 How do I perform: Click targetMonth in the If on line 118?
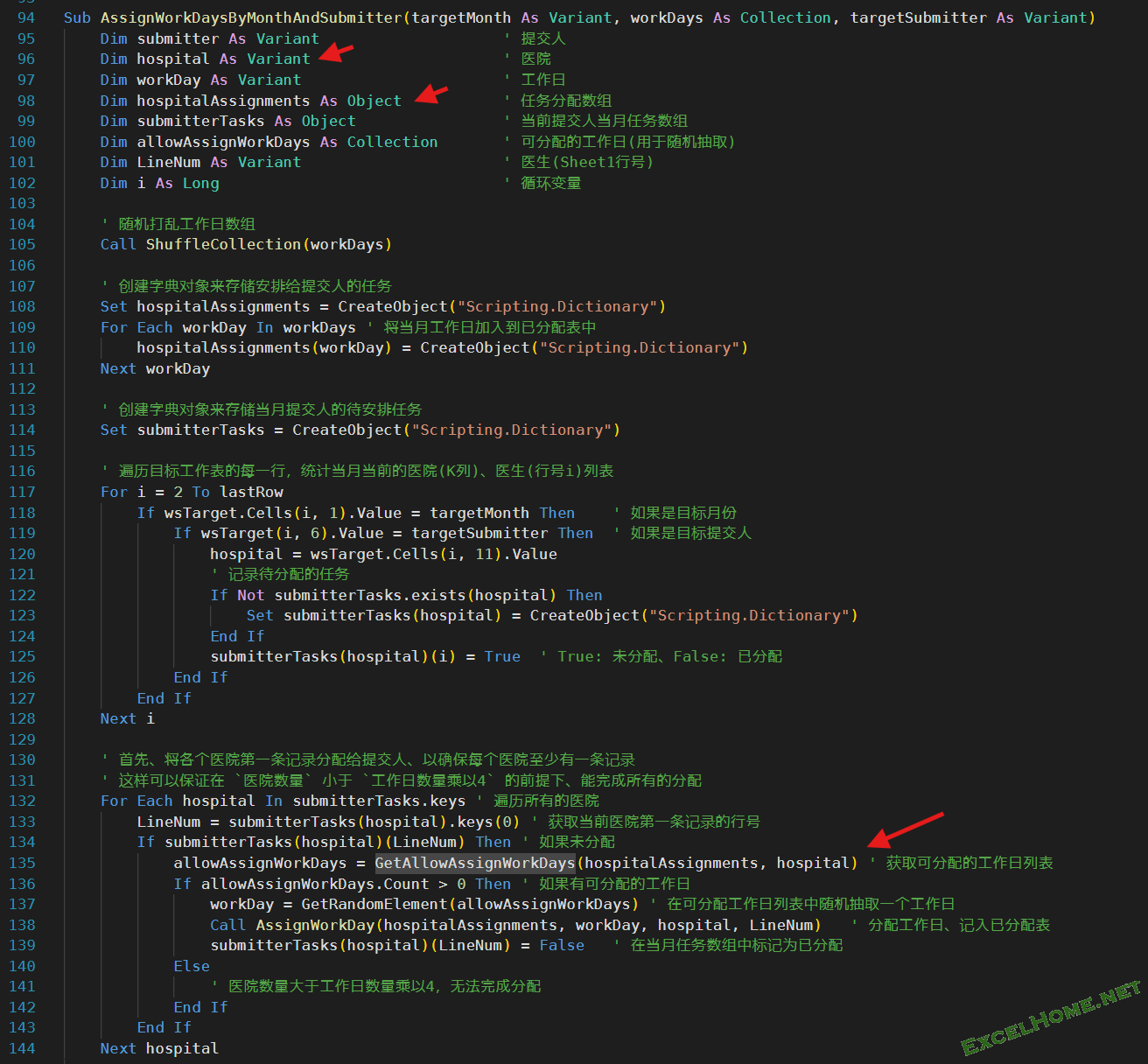pyautogui.click(x=479, y=513)
